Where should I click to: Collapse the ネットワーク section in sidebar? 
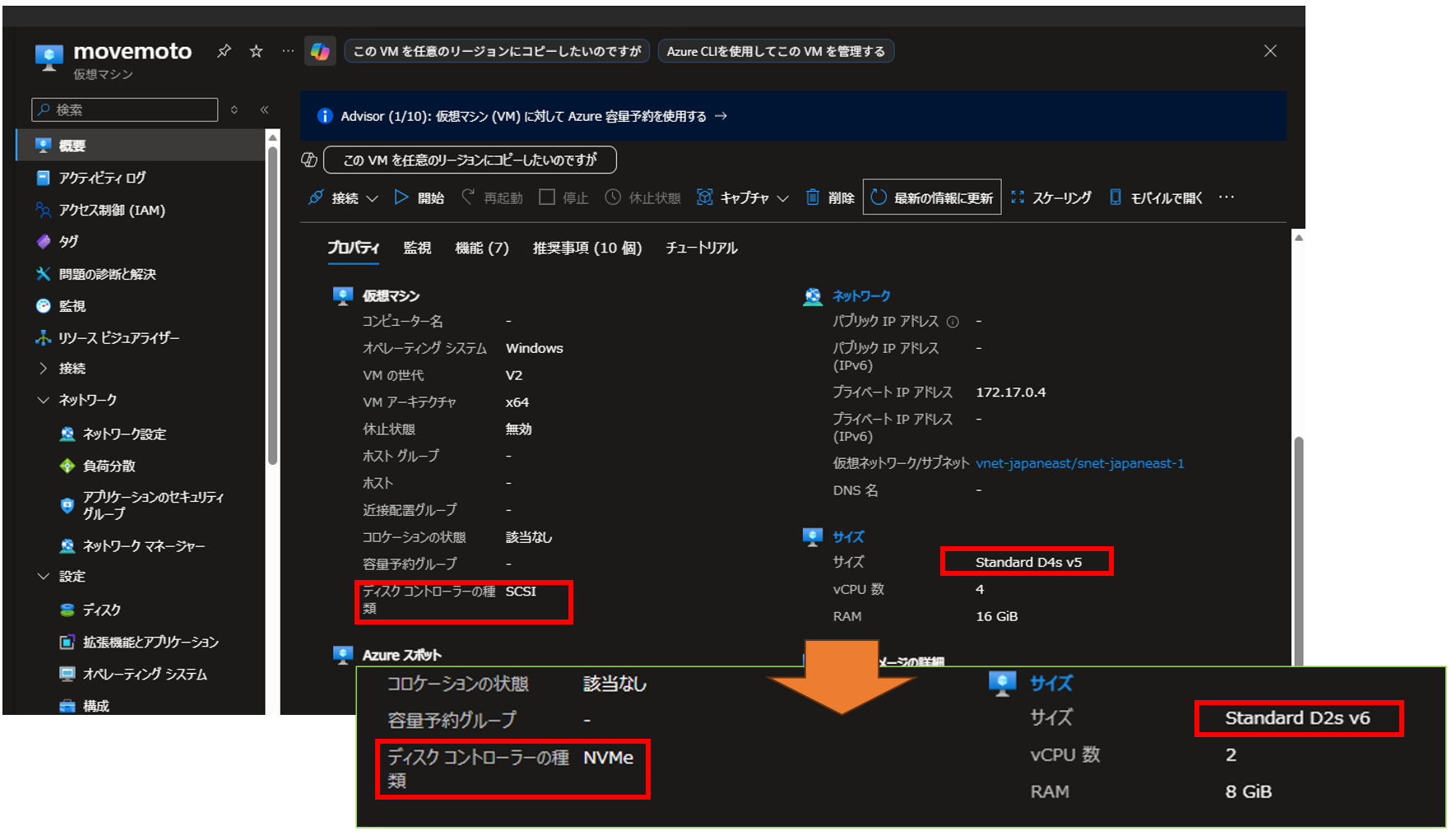(x=44, y=400)
